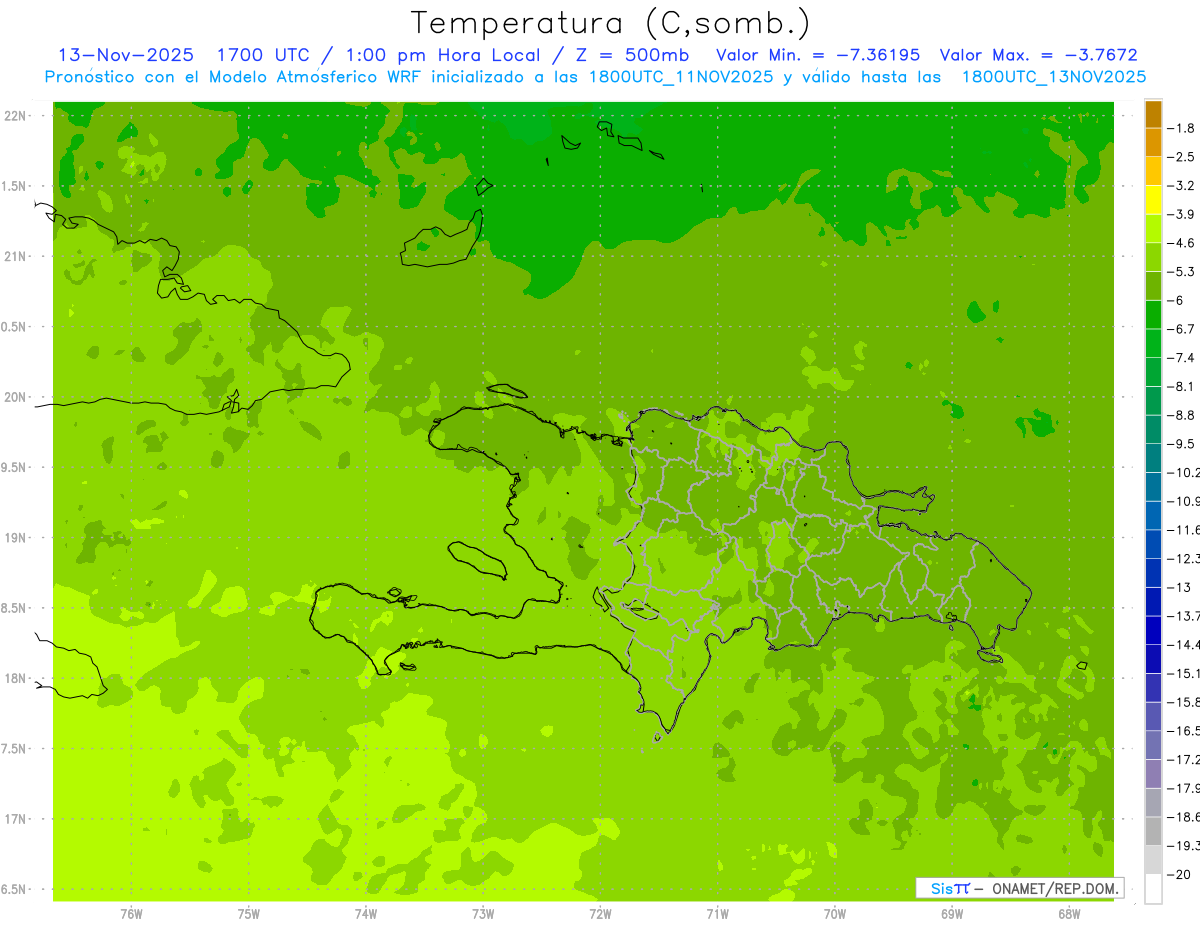
Task: Click the '-2.5' color scale value
Action: 1181,157
